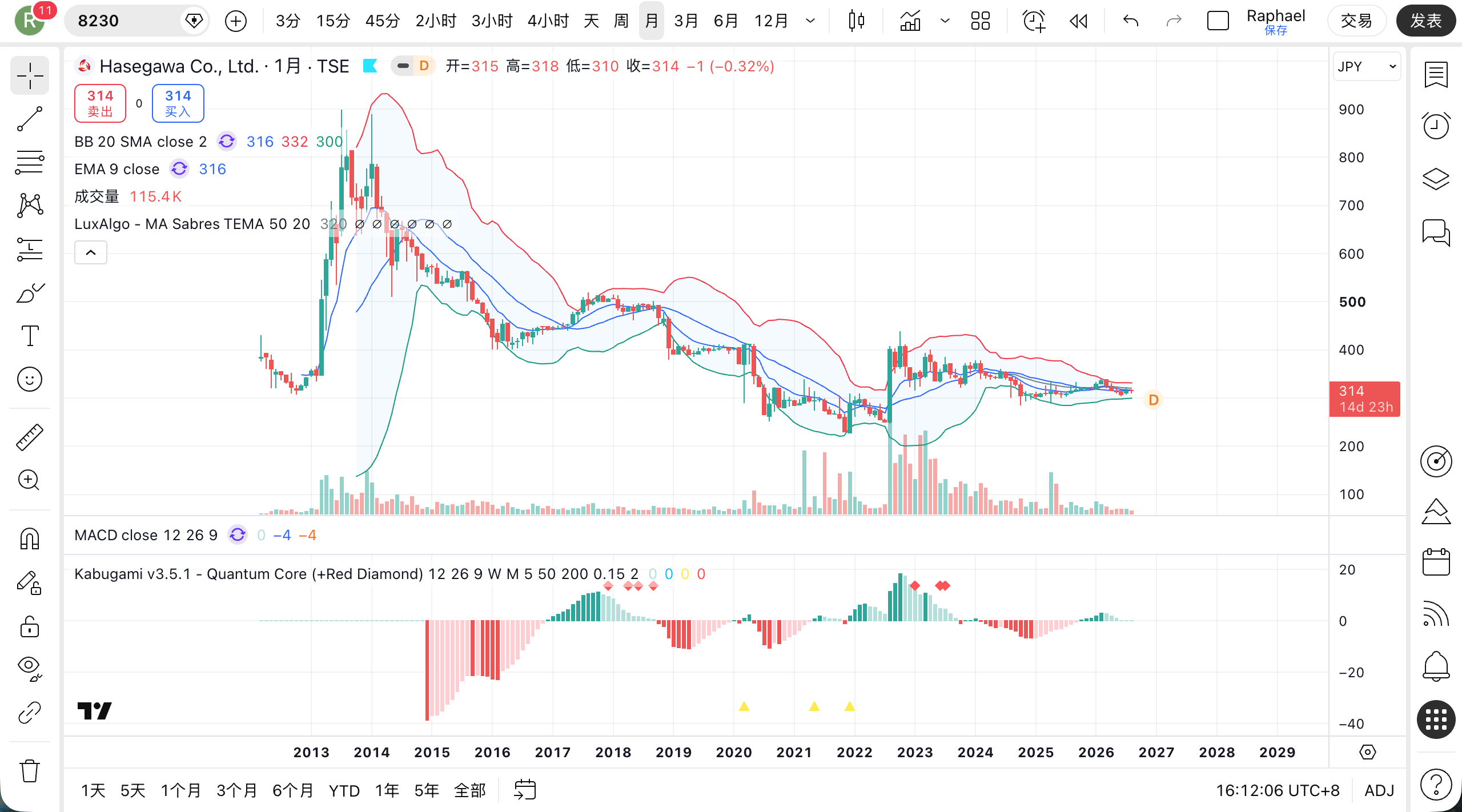The width and height of the screenshot is (1462, 812).
Task: Open the watchlist panel
Action: point(1436,75)
